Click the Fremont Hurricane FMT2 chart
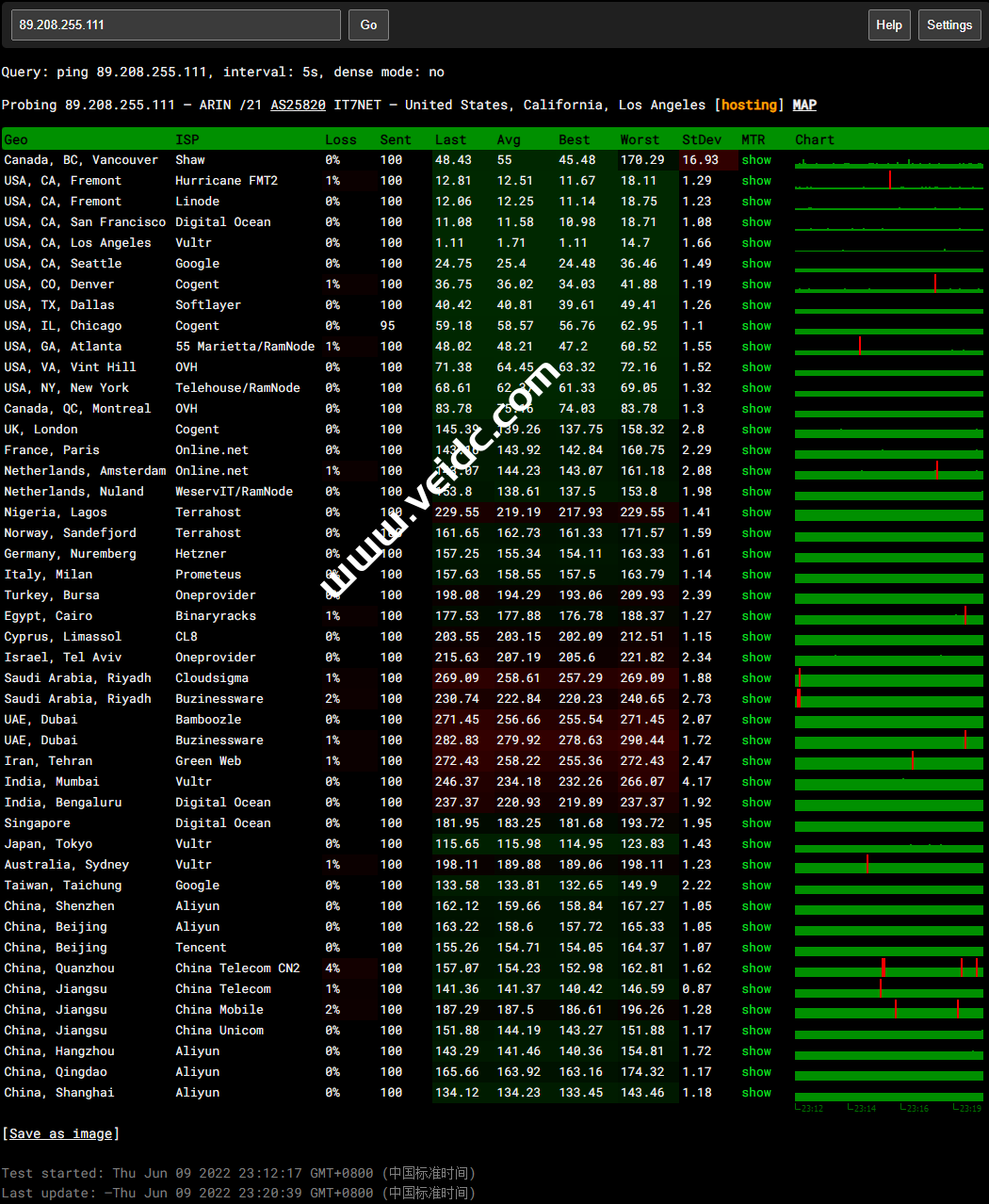Viewport: 989px width, 1204px height. [888, 181]
